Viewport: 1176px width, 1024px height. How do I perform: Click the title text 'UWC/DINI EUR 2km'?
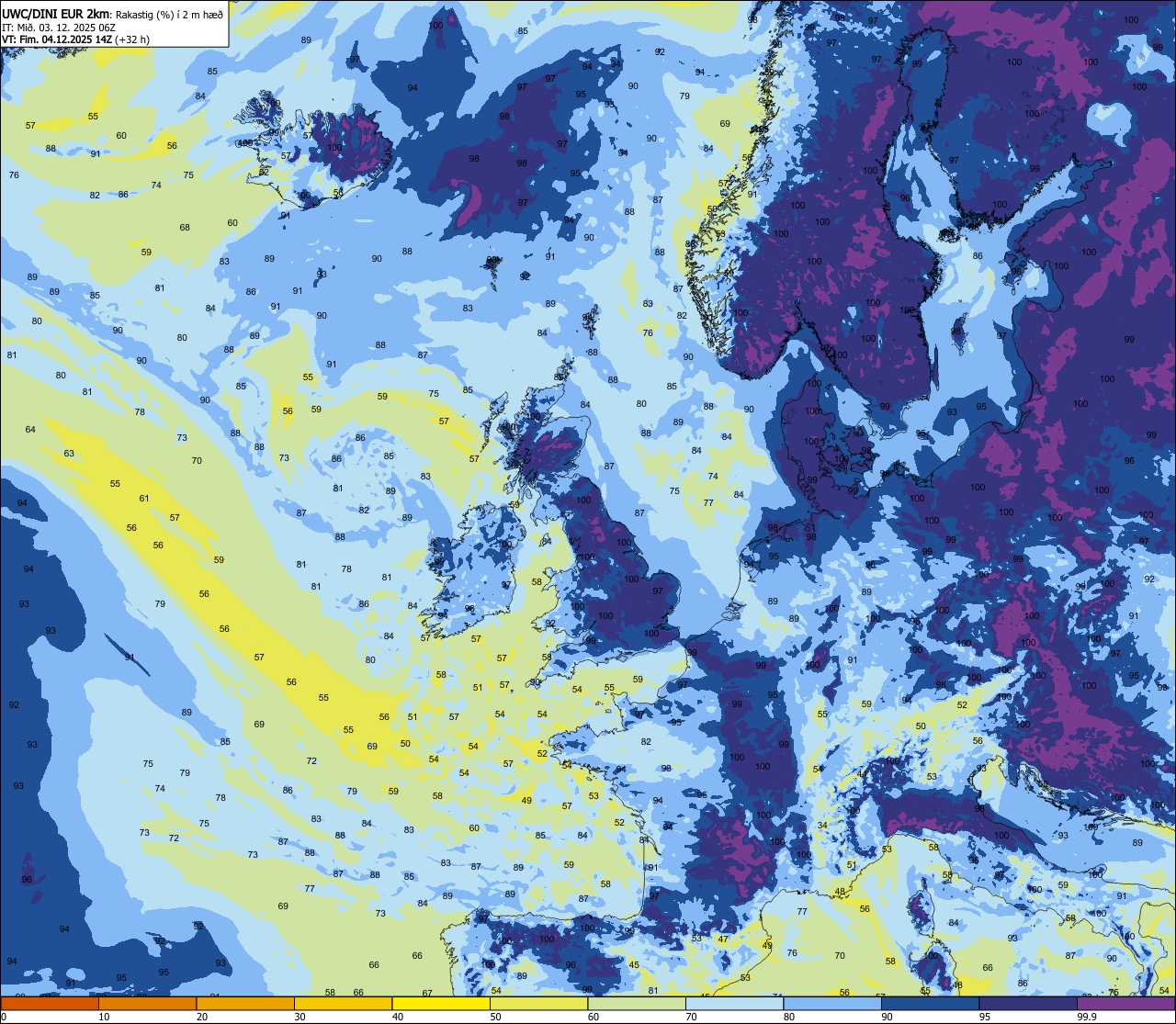[x=55, y=14]
